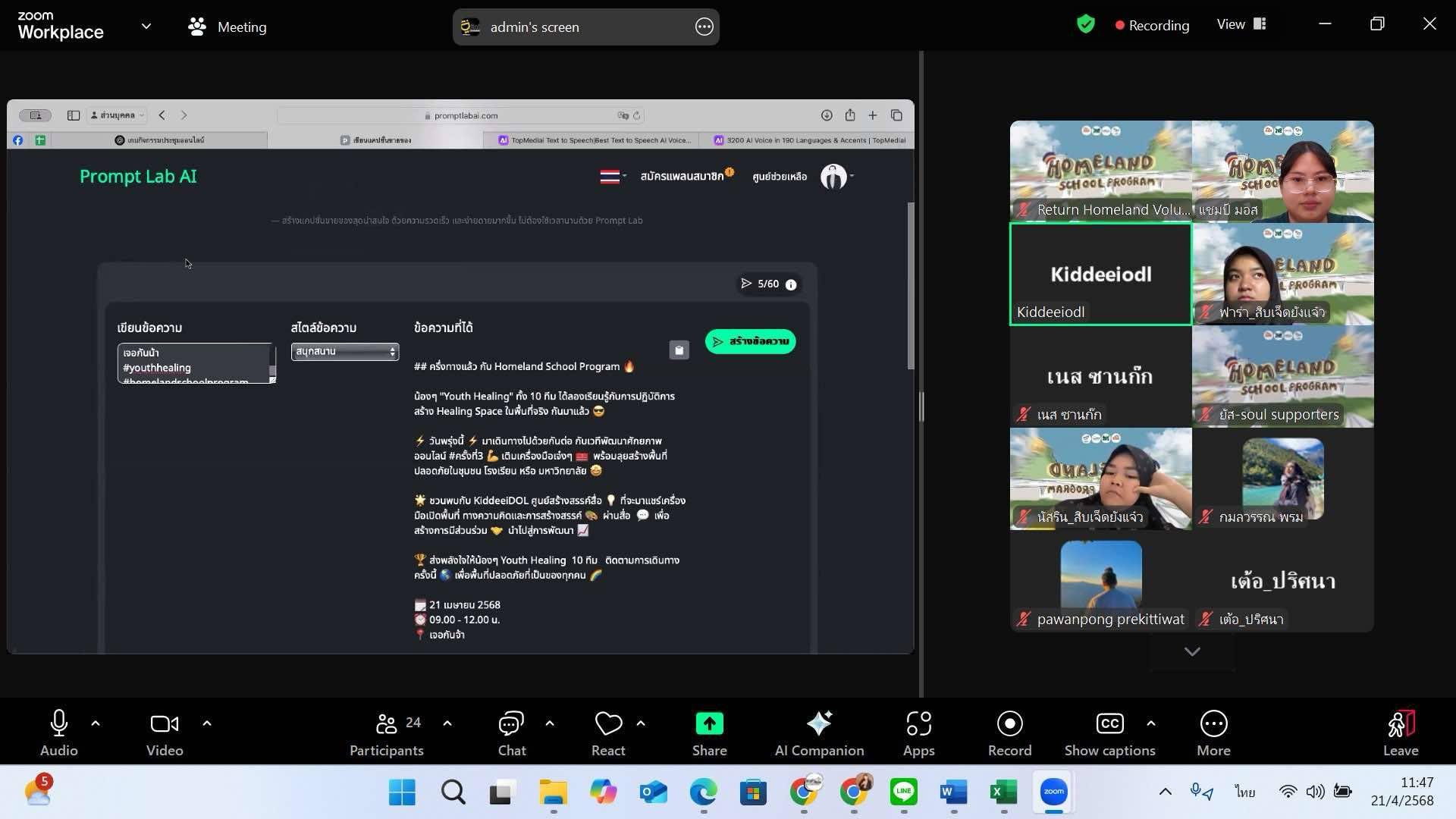Launch AI Companion
Image resolution: width=1456 pixels, height=819 pixels.
coord(819,733)
